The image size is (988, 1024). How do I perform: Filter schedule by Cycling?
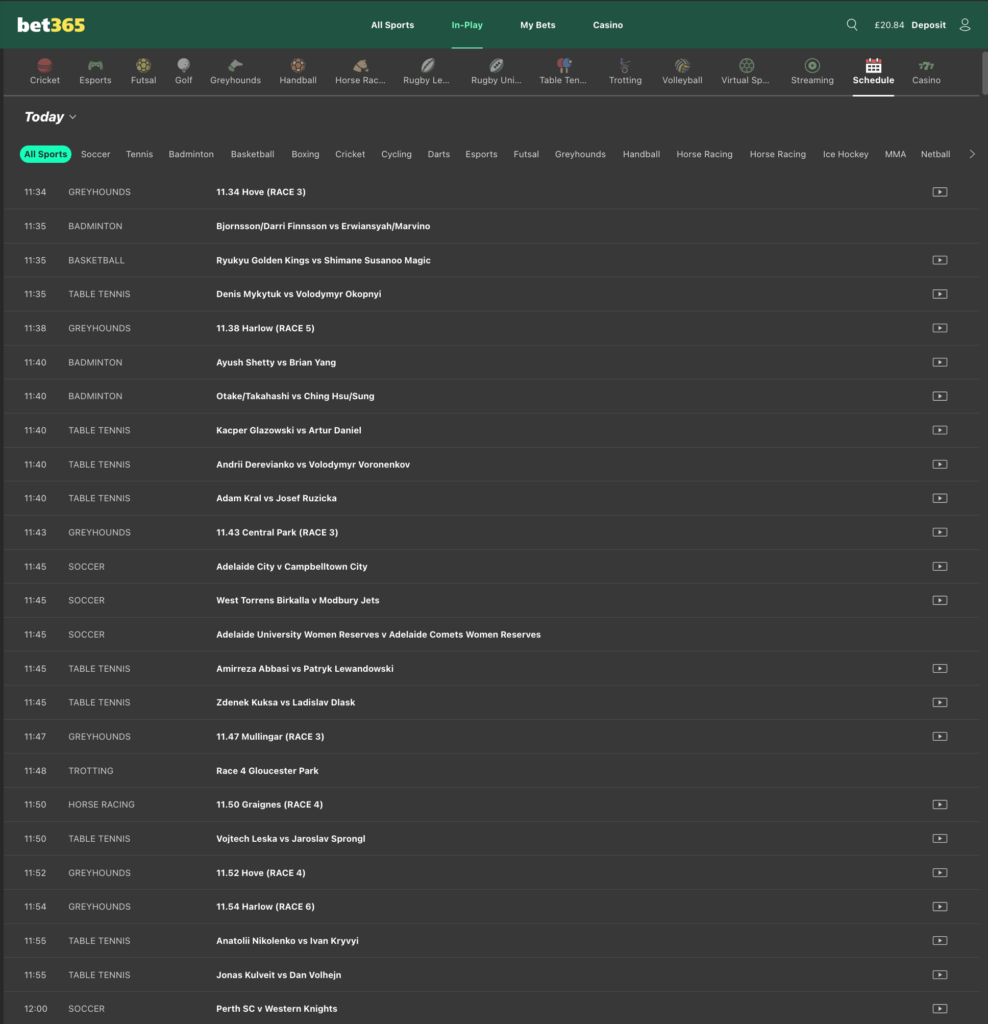click(x=396, y=154)
